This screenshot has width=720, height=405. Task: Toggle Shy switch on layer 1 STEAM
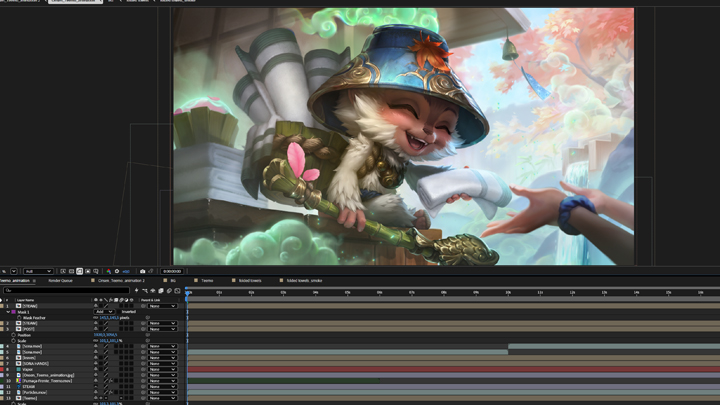(96, 306)
